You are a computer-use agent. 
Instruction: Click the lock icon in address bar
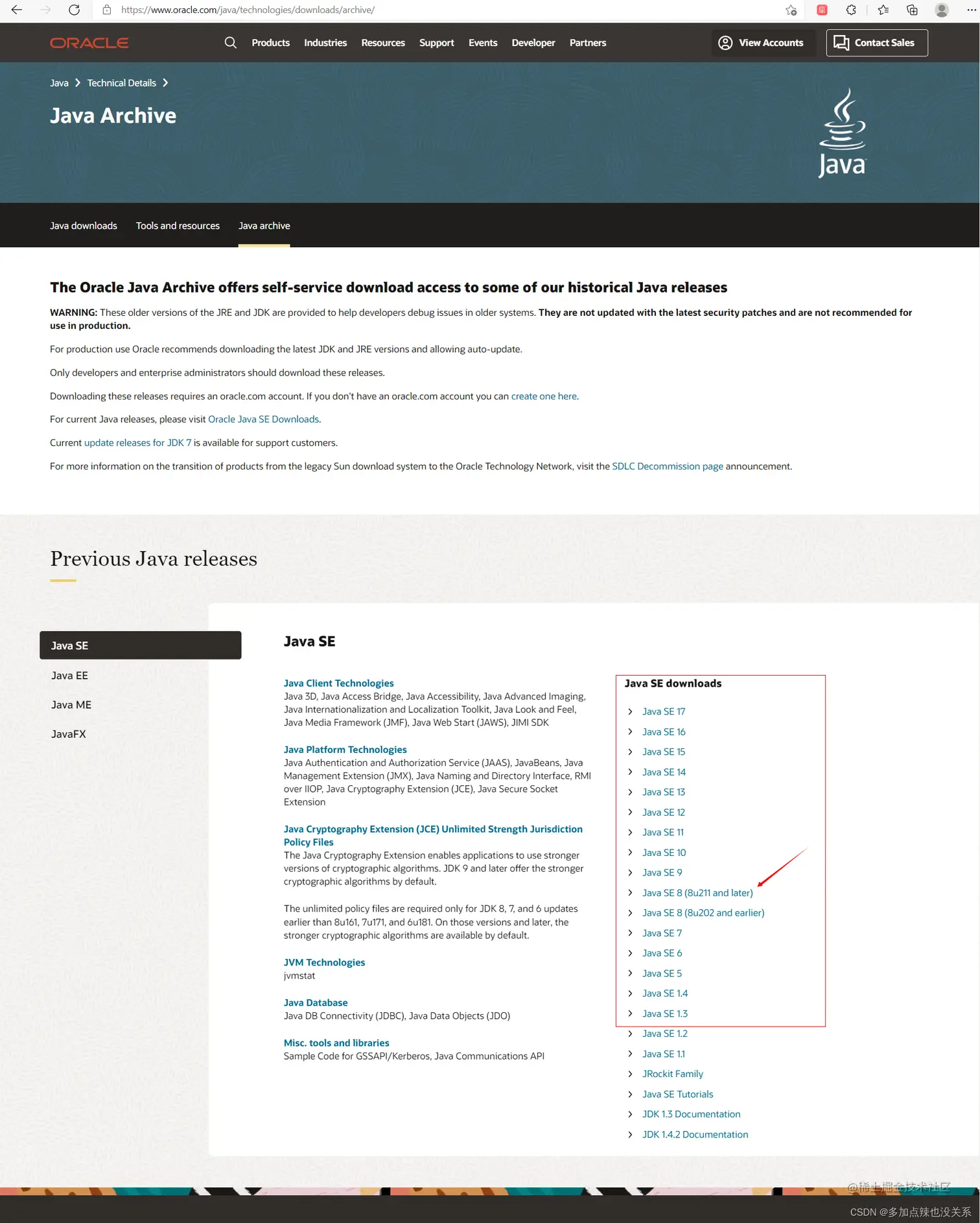click(x=107, y=10)
